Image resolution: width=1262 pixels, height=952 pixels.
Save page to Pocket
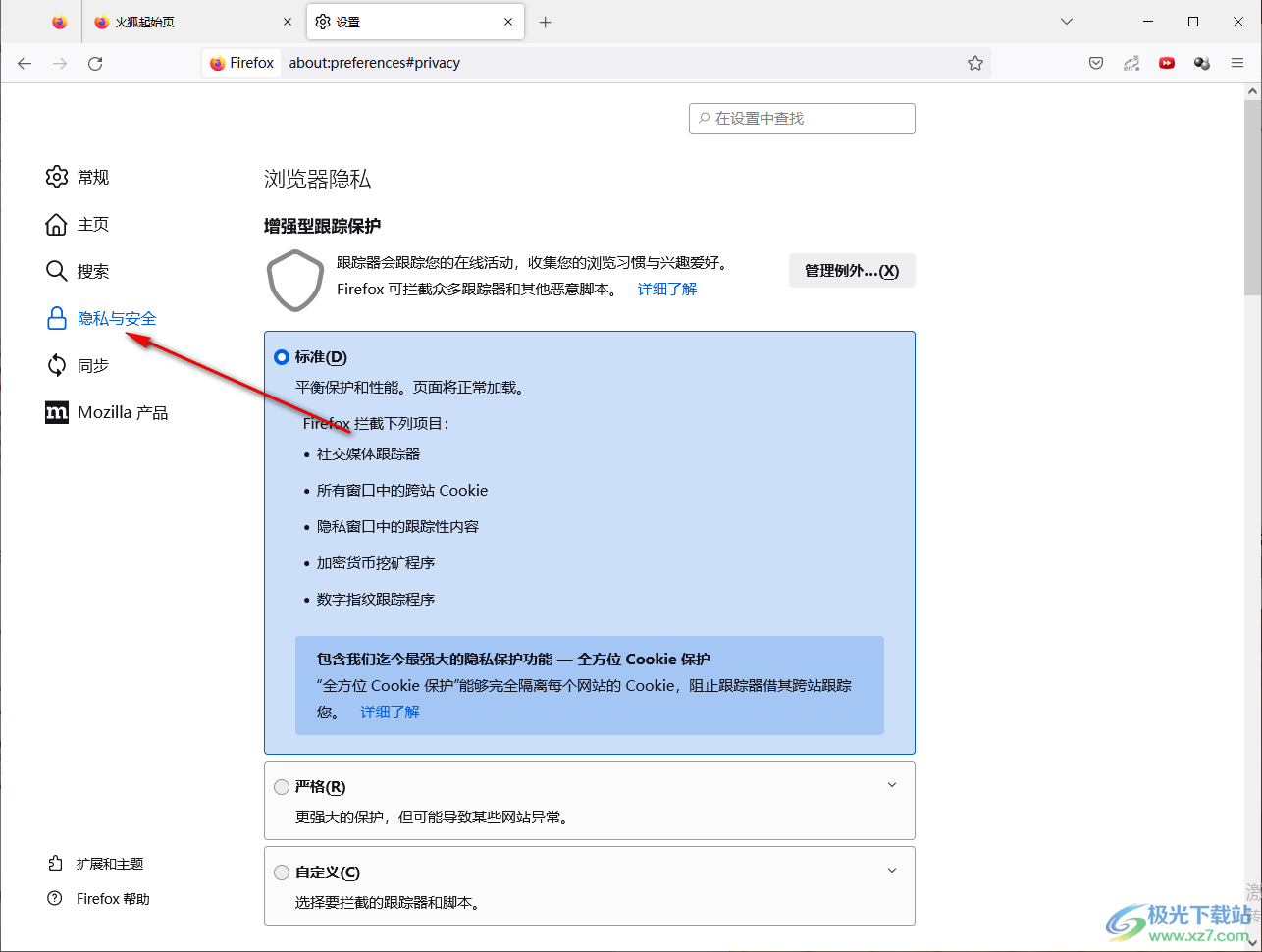pyautogui.click(x=1096, y=63)
